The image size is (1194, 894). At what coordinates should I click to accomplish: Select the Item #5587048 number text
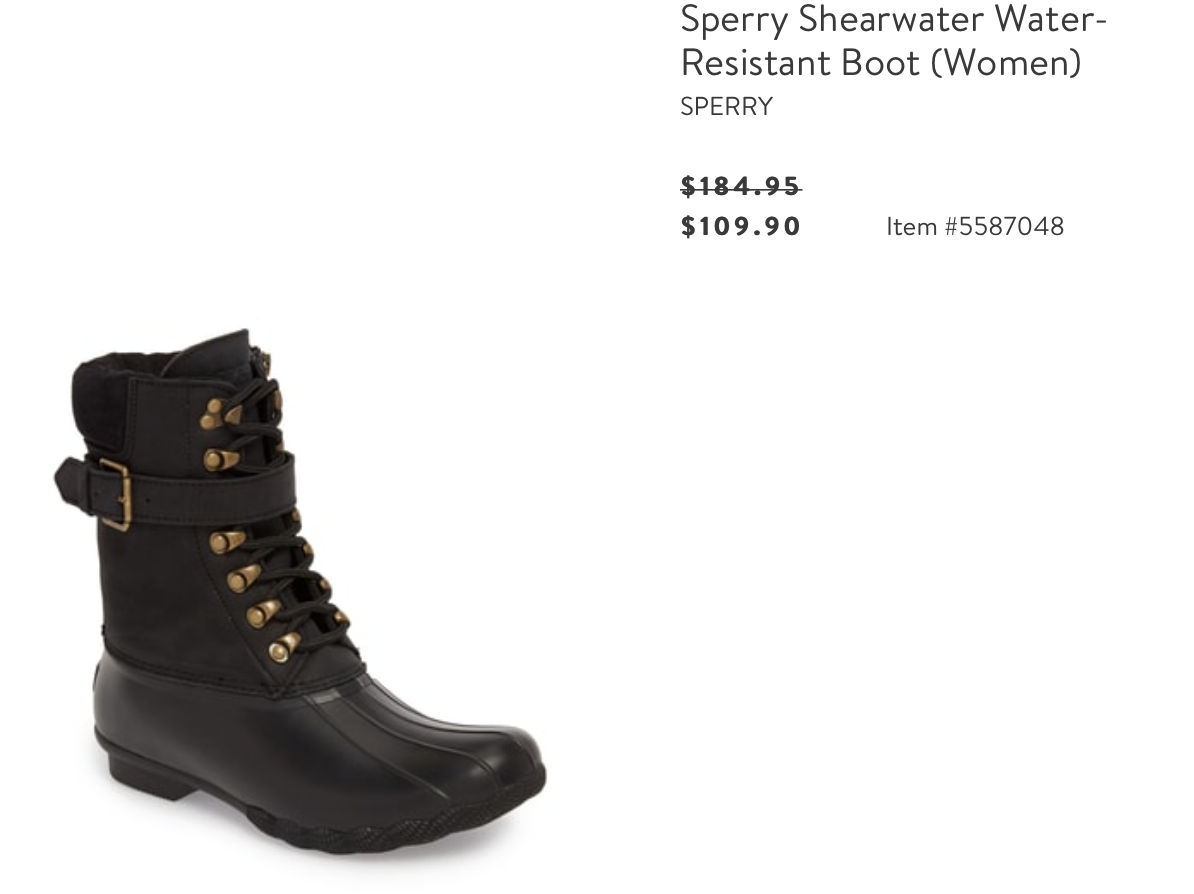975,226
